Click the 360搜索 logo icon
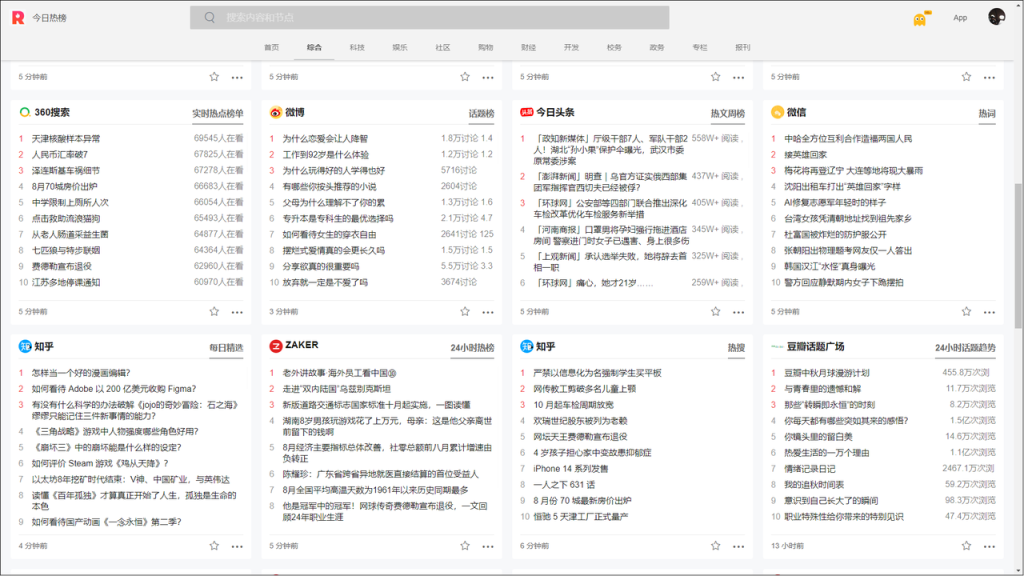This screenshot has width=1024, height=576. (25, 112)
